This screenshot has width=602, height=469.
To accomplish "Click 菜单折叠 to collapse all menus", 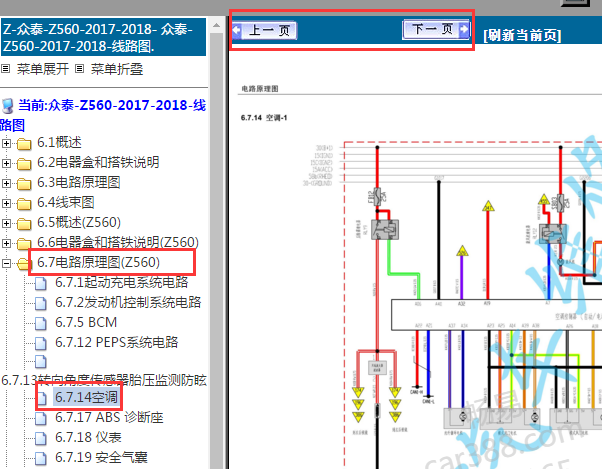I will tap(117, 69).
